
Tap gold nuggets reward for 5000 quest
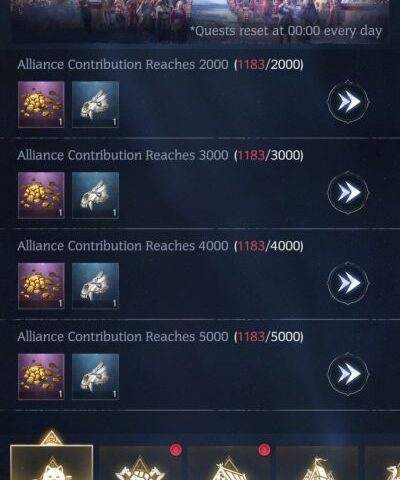41,377
